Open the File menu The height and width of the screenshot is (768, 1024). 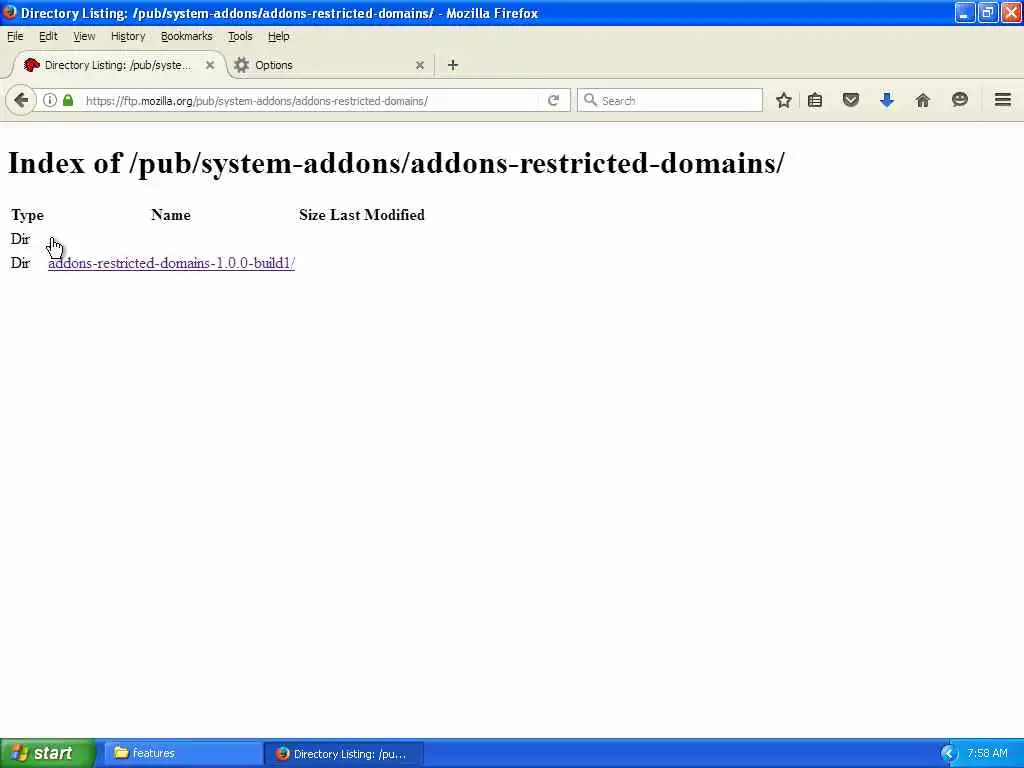(15, 37)
